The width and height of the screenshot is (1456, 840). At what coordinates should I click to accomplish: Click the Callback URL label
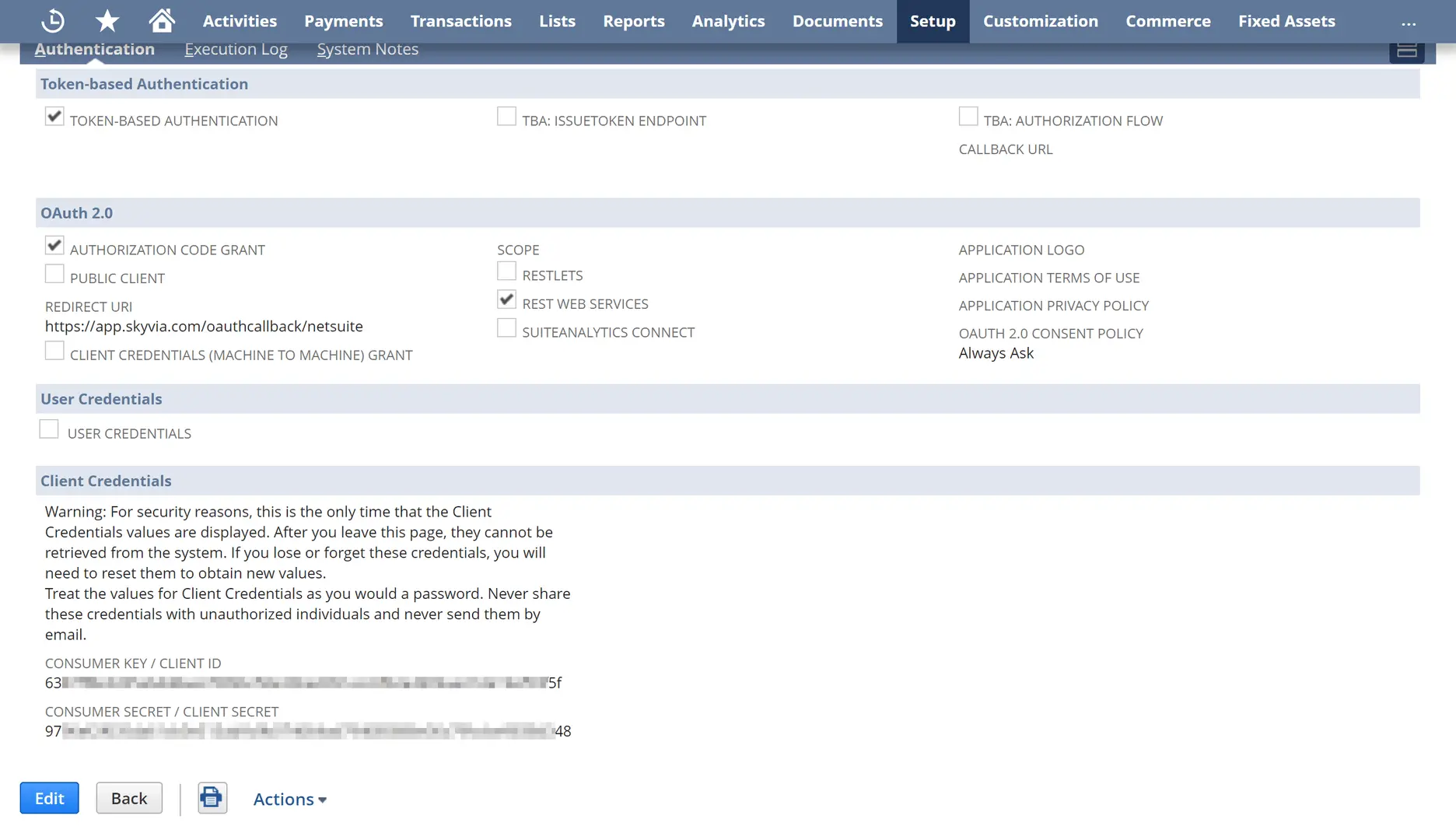pyautogui.click(x=1006, y=149)
